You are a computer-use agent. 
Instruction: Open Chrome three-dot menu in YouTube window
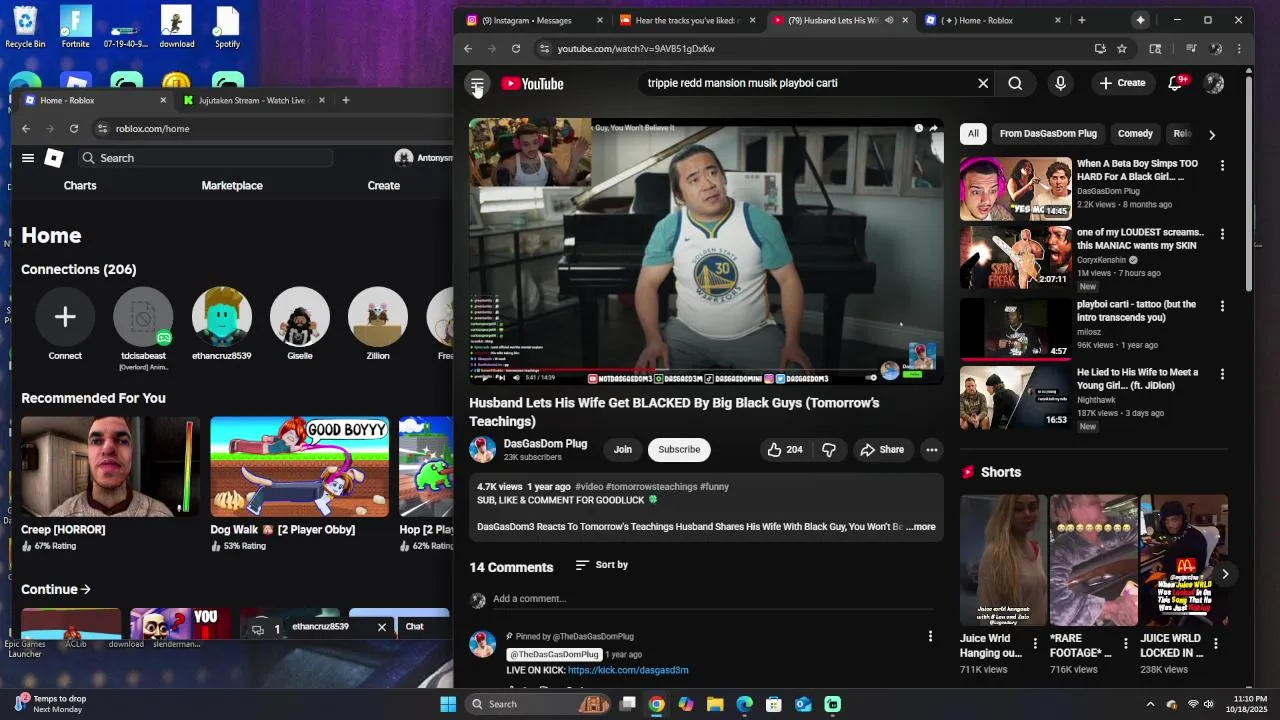coord(1239,48)
